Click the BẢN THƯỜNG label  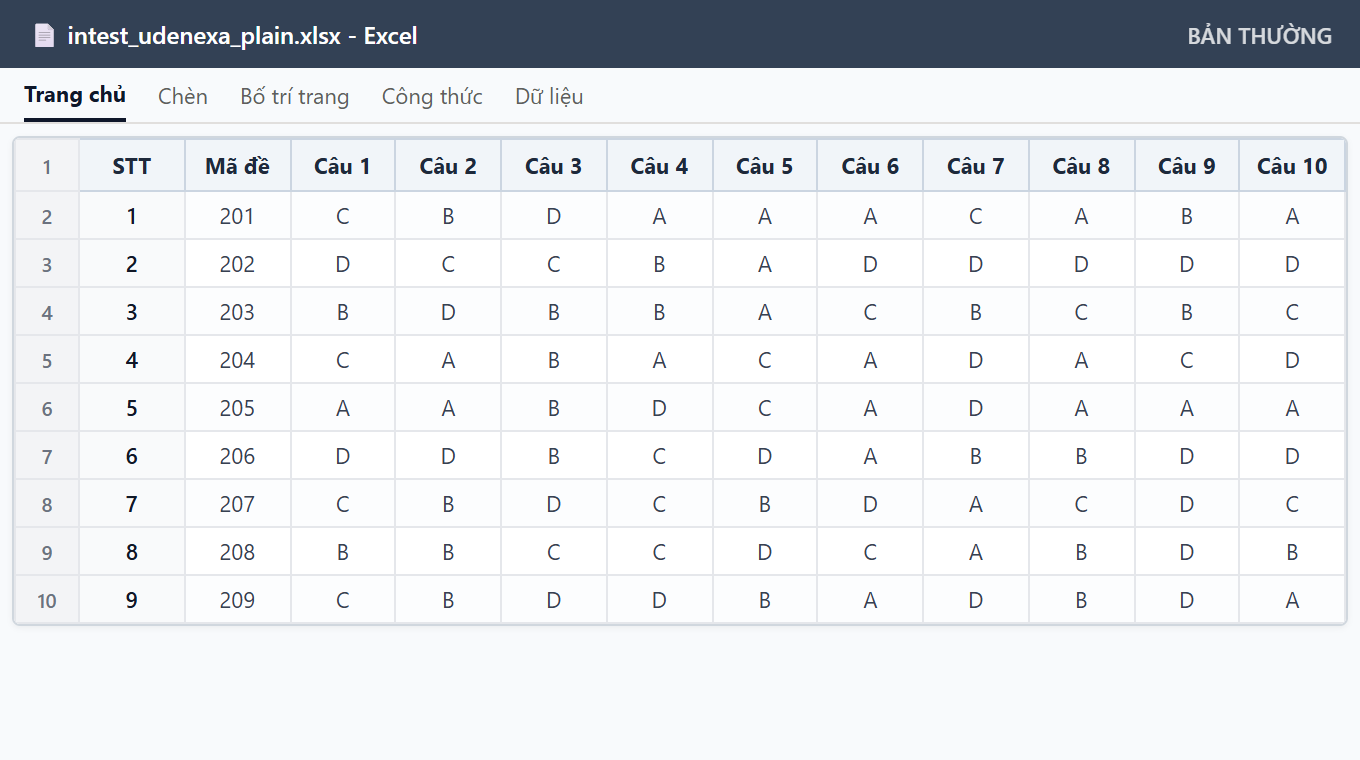click(1260, 36)
